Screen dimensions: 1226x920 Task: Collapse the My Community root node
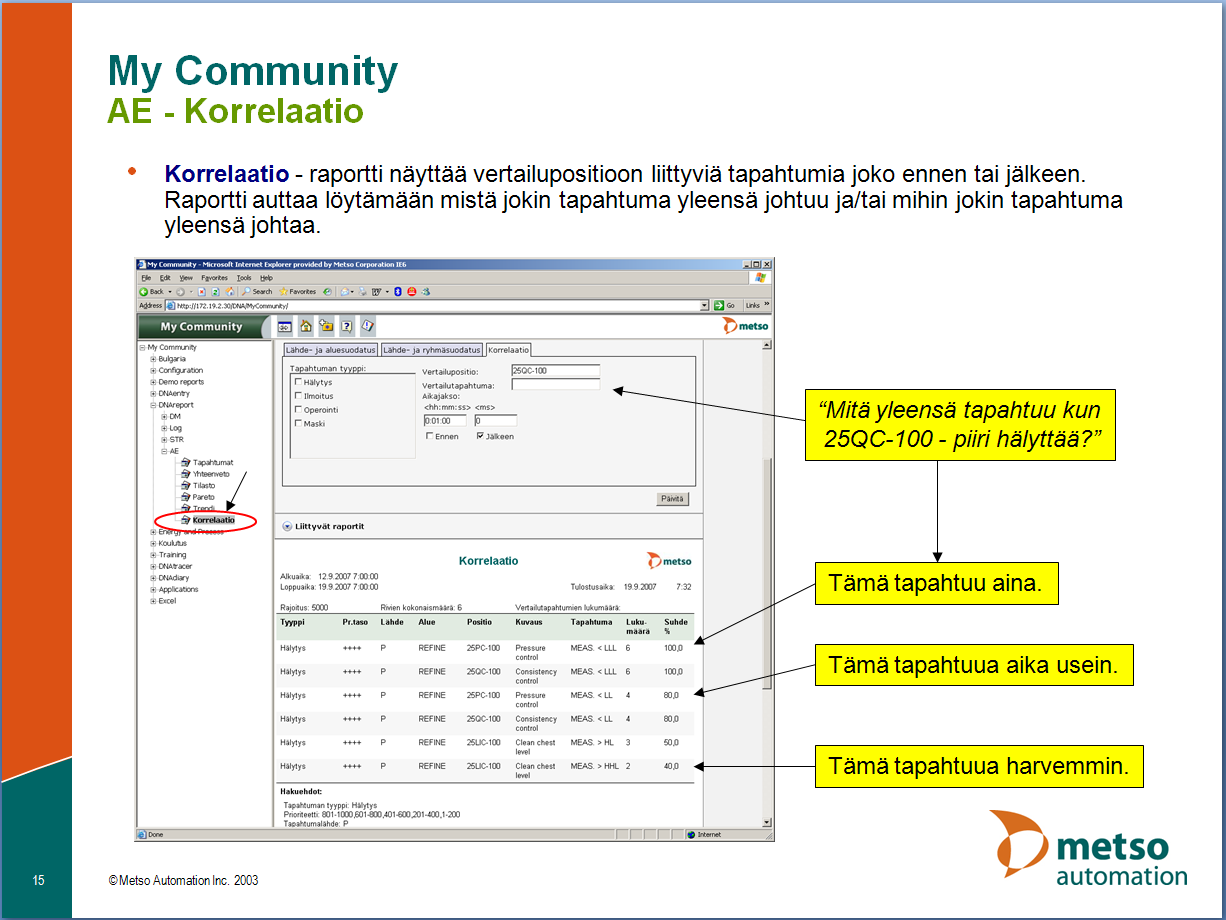[142, 347]
